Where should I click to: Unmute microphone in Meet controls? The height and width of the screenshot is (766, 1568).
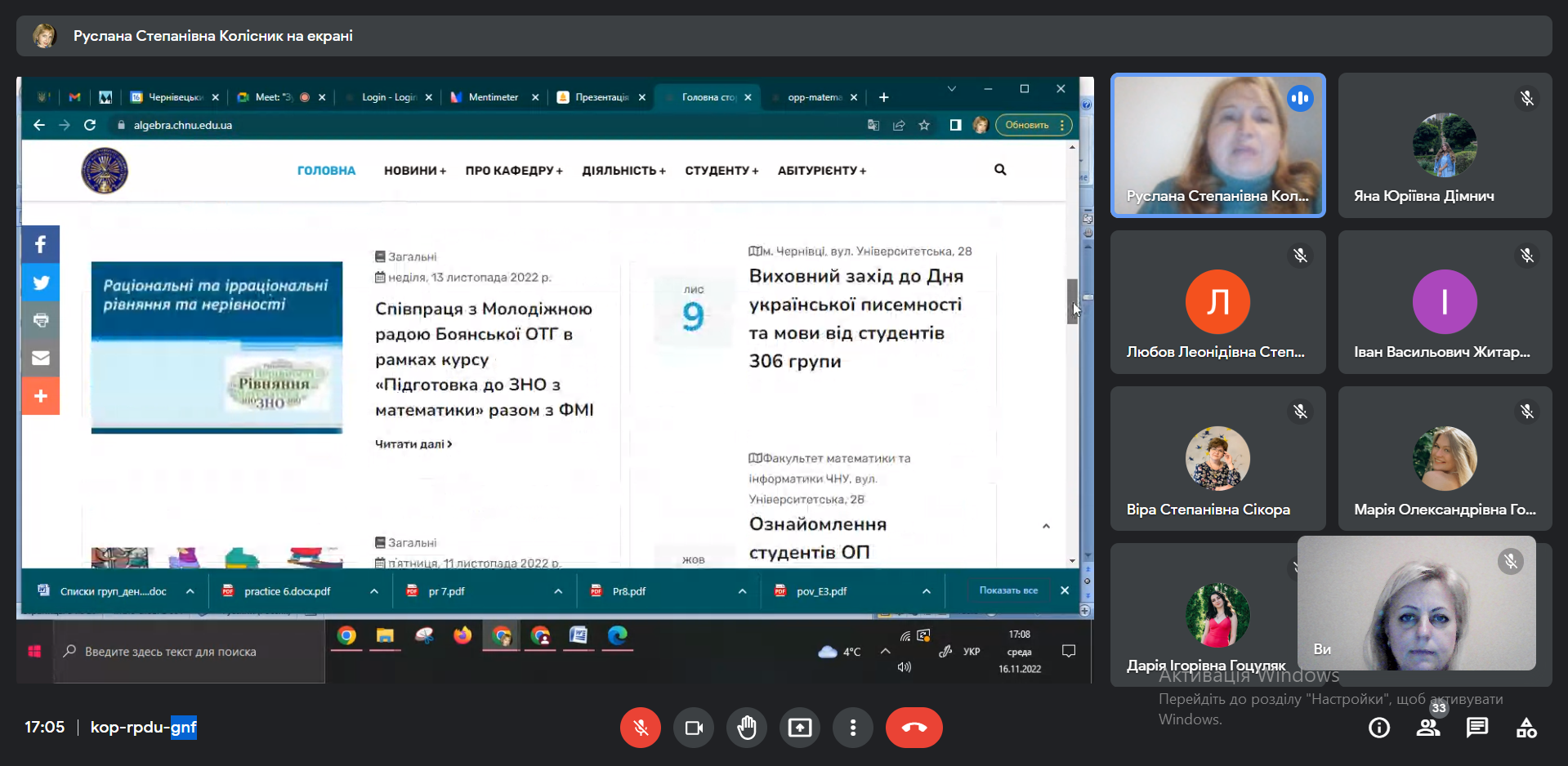(x=641, y=728)
